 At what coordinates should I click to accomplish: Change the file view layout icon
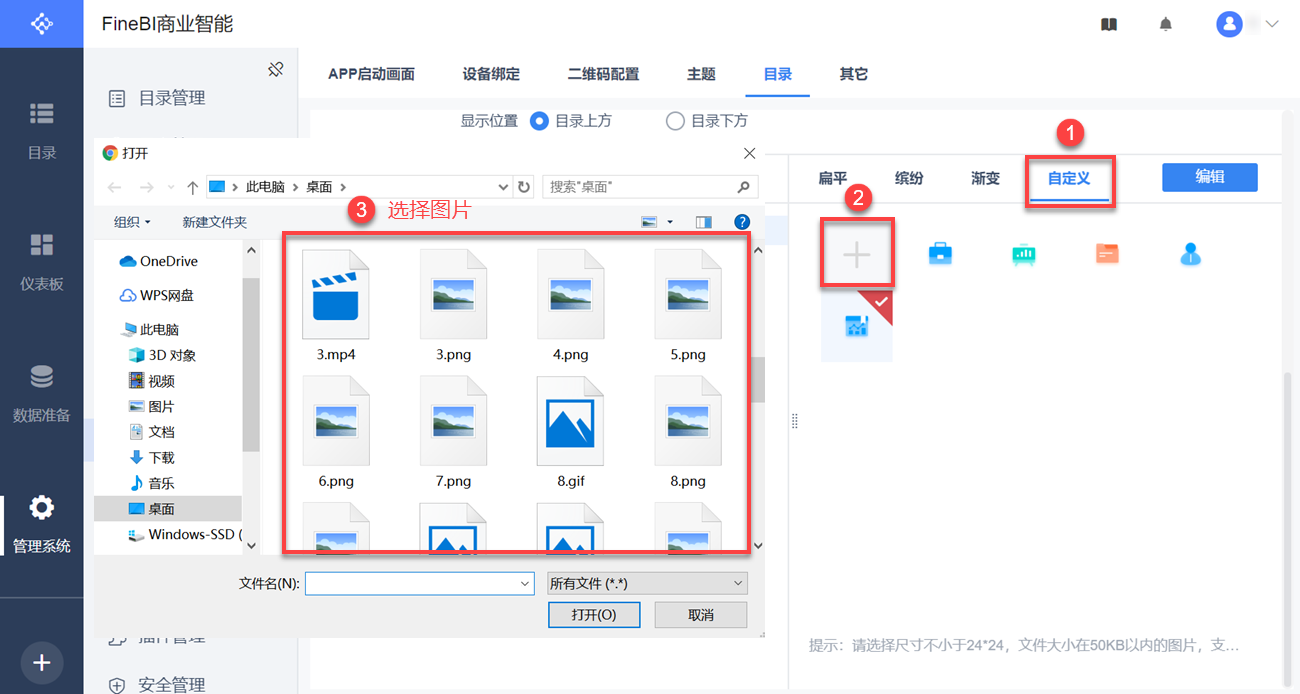point(649,222)
